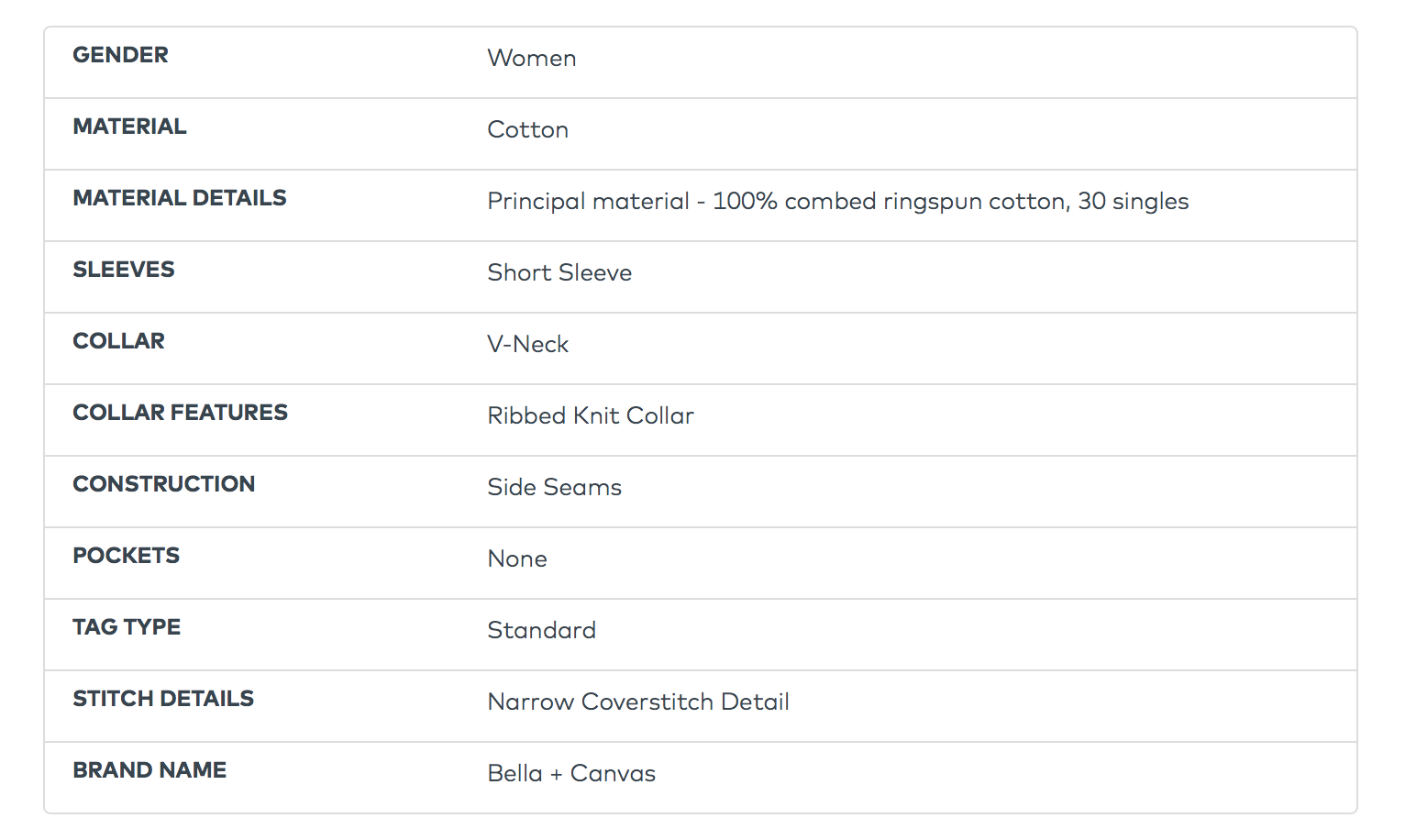Click the COLLAR FEATURES label
The width and height of the screenshot is (1416, 840).
tap(180, 413)
